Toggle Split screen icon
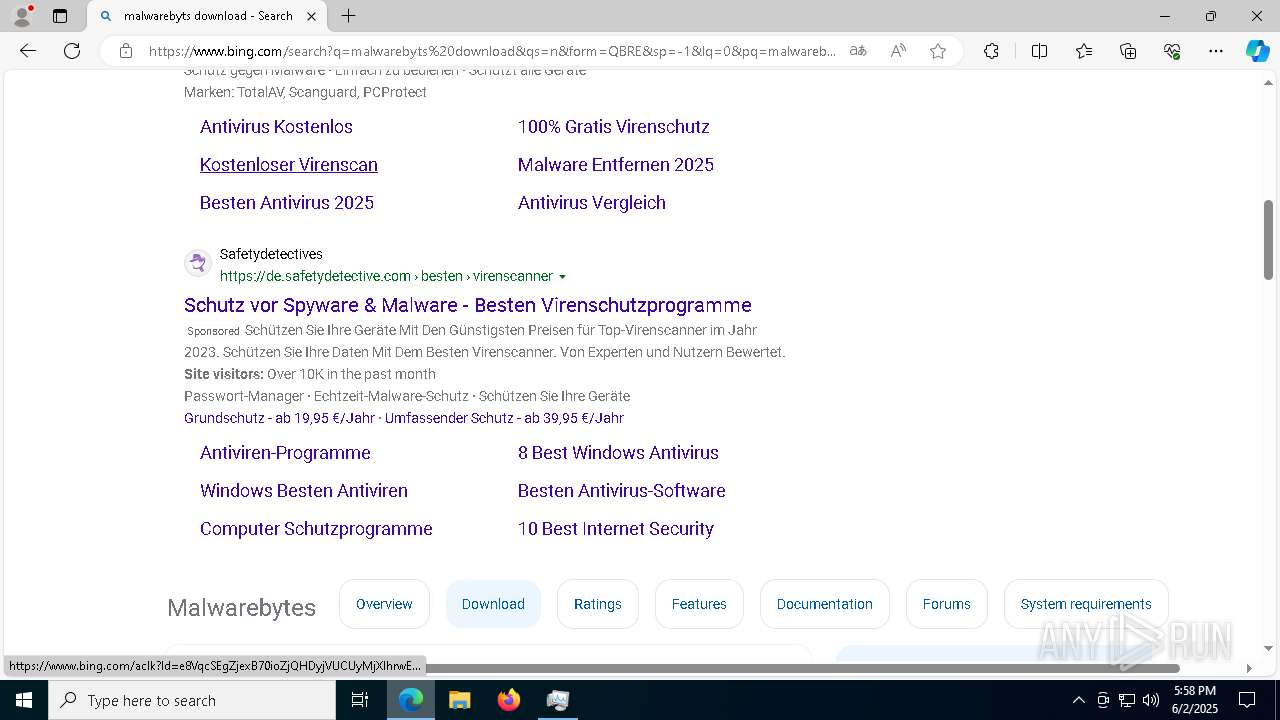The height and width of the screenshot is (720, 1280). coord(1039,51)
